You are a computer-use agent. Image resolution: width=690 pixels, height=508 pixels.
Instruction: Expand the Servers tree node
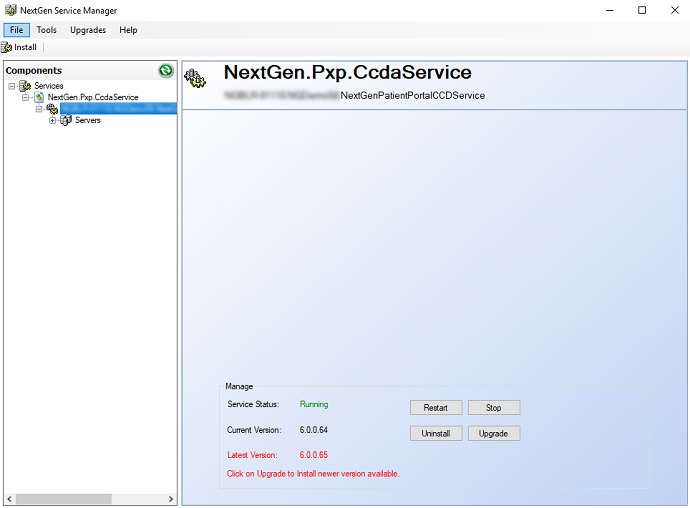pos(52,120)
